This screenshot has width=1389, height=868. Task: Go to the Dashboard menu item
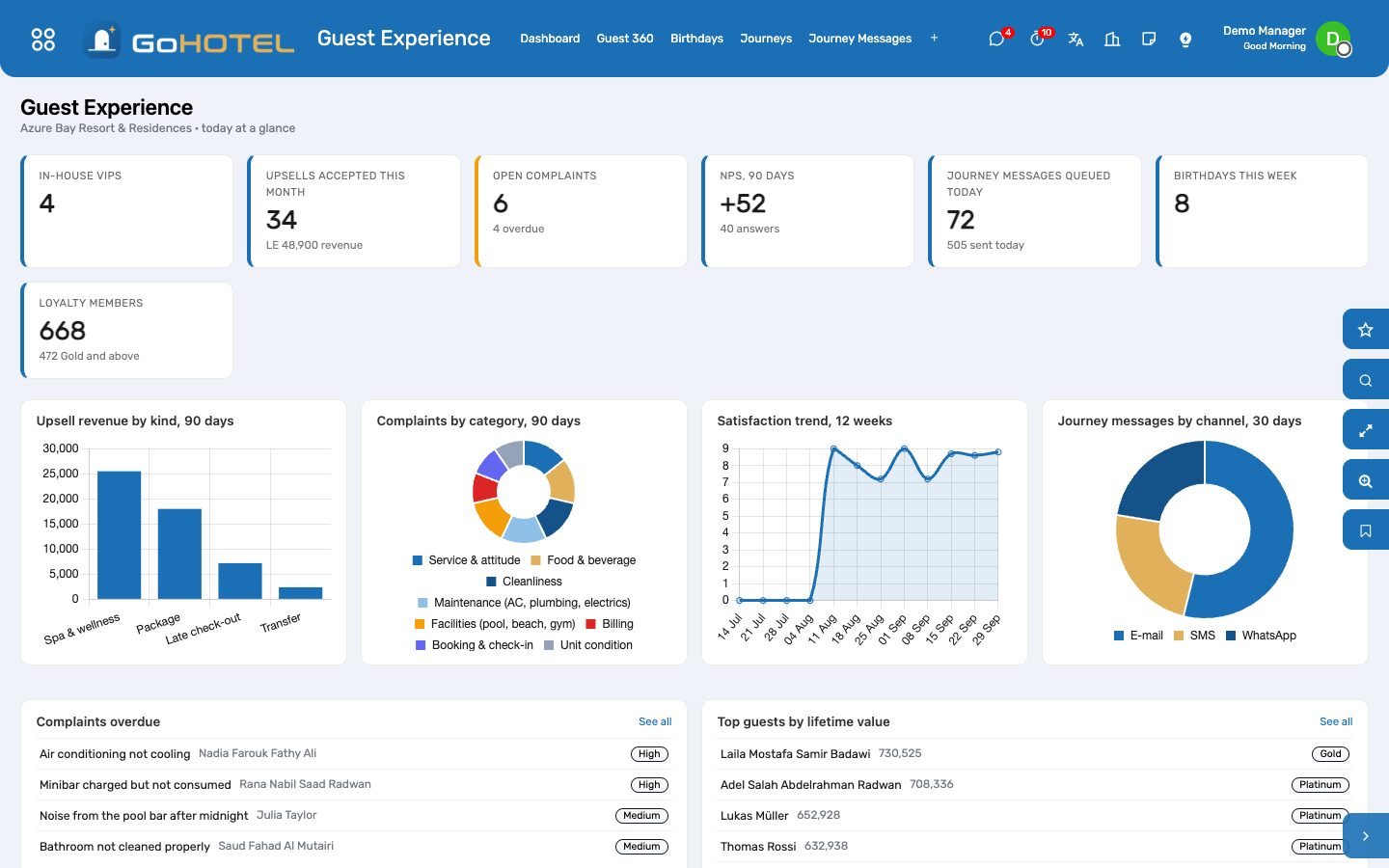point(550,39)
